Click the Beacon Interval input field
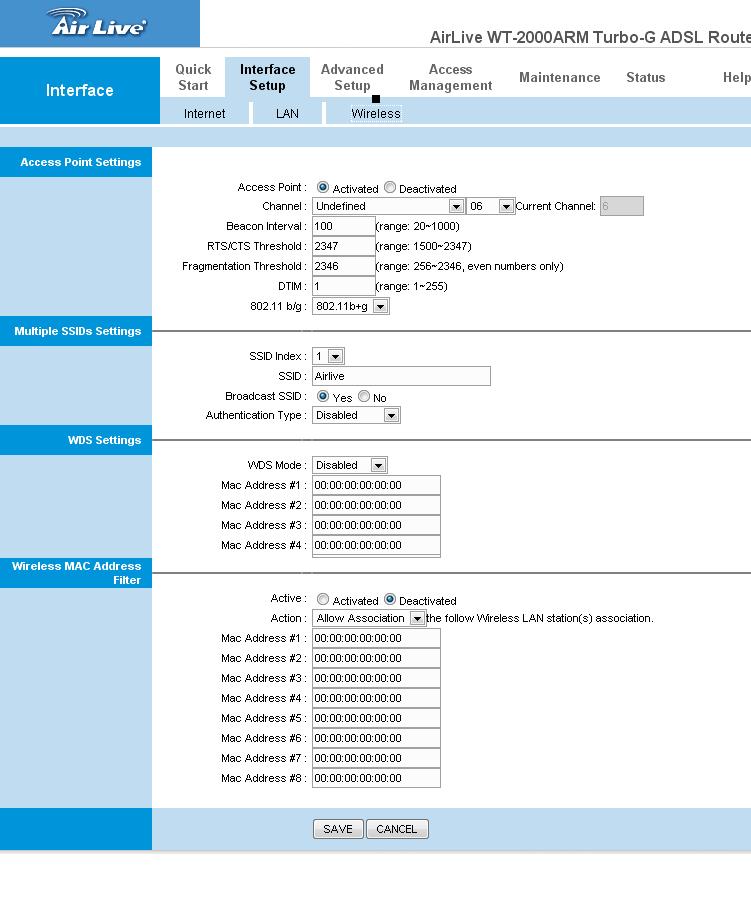 pos(344,226)
